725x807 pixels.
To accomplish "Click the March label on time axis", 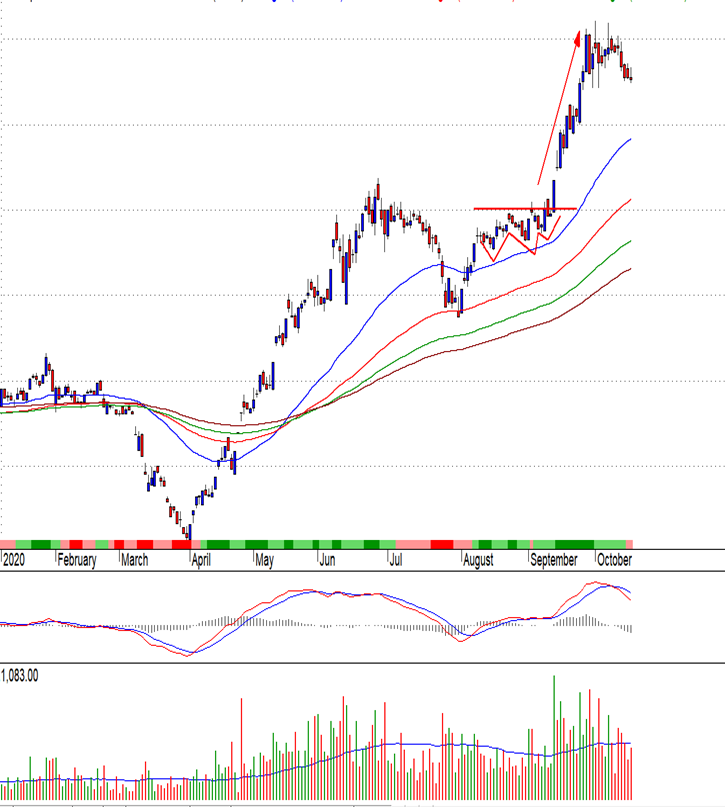I will (135, 560).
